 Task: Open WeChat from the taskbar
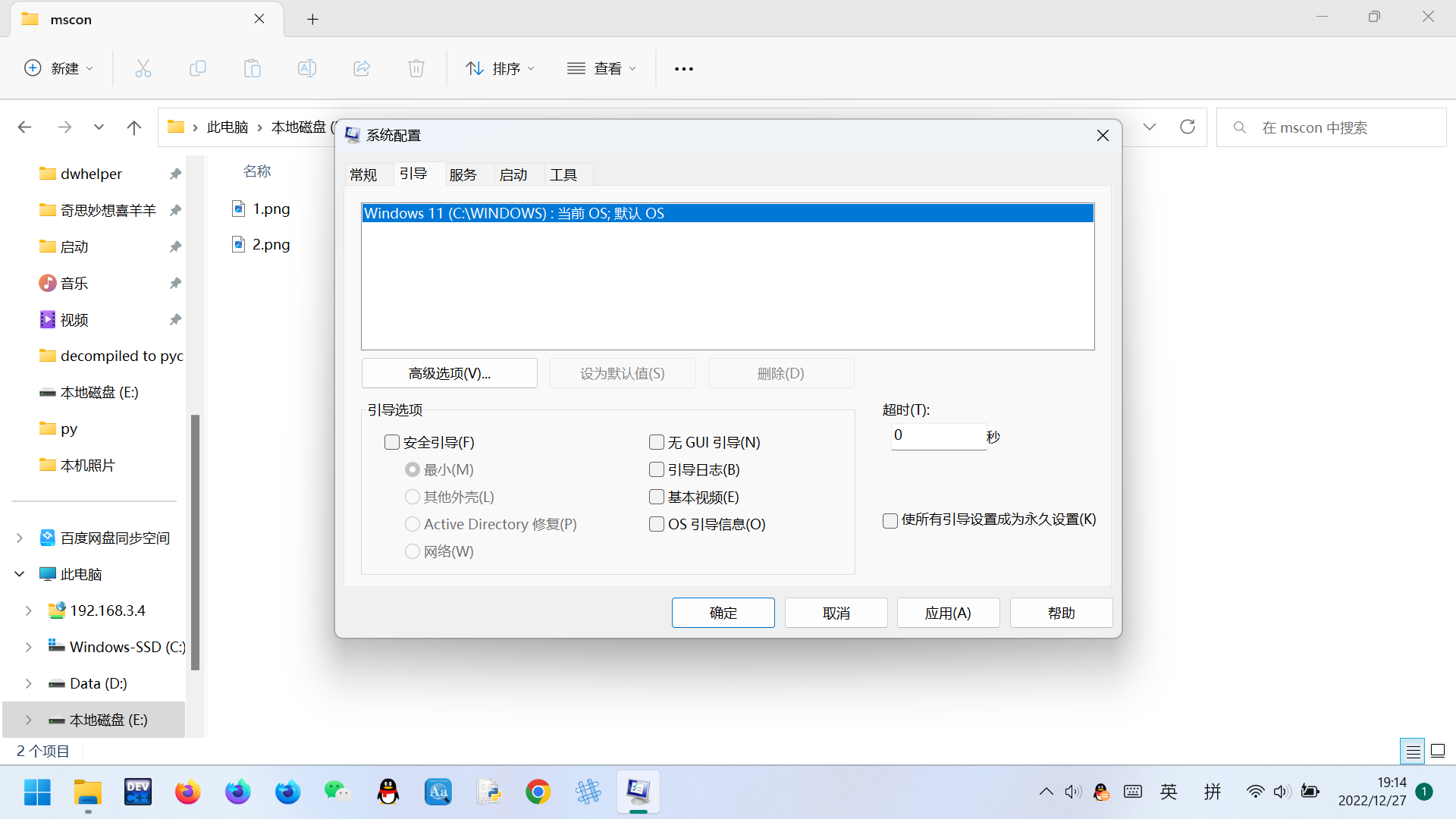(x=337, y=792)
